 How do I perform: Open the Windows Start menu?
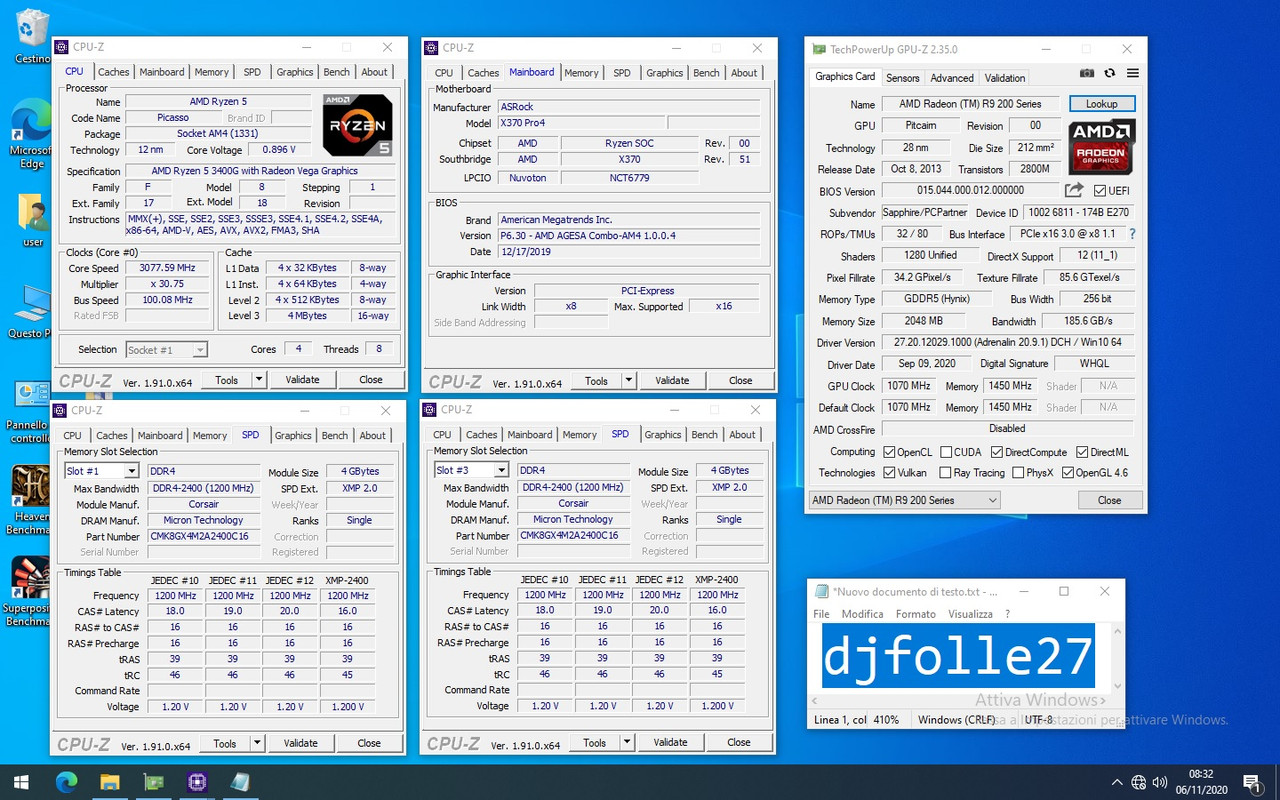22,782
